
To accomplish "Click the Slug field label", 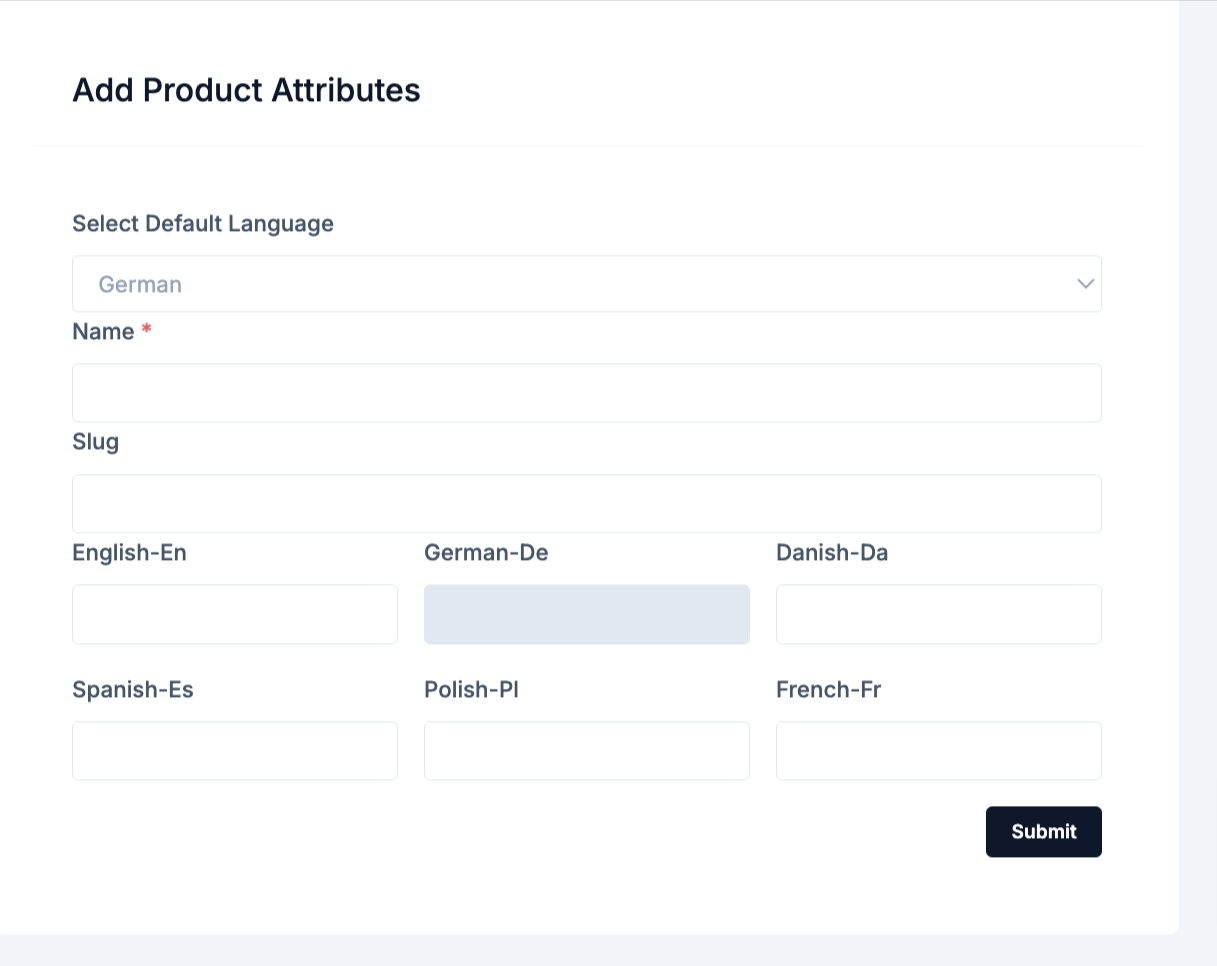I will pos(96,442).
